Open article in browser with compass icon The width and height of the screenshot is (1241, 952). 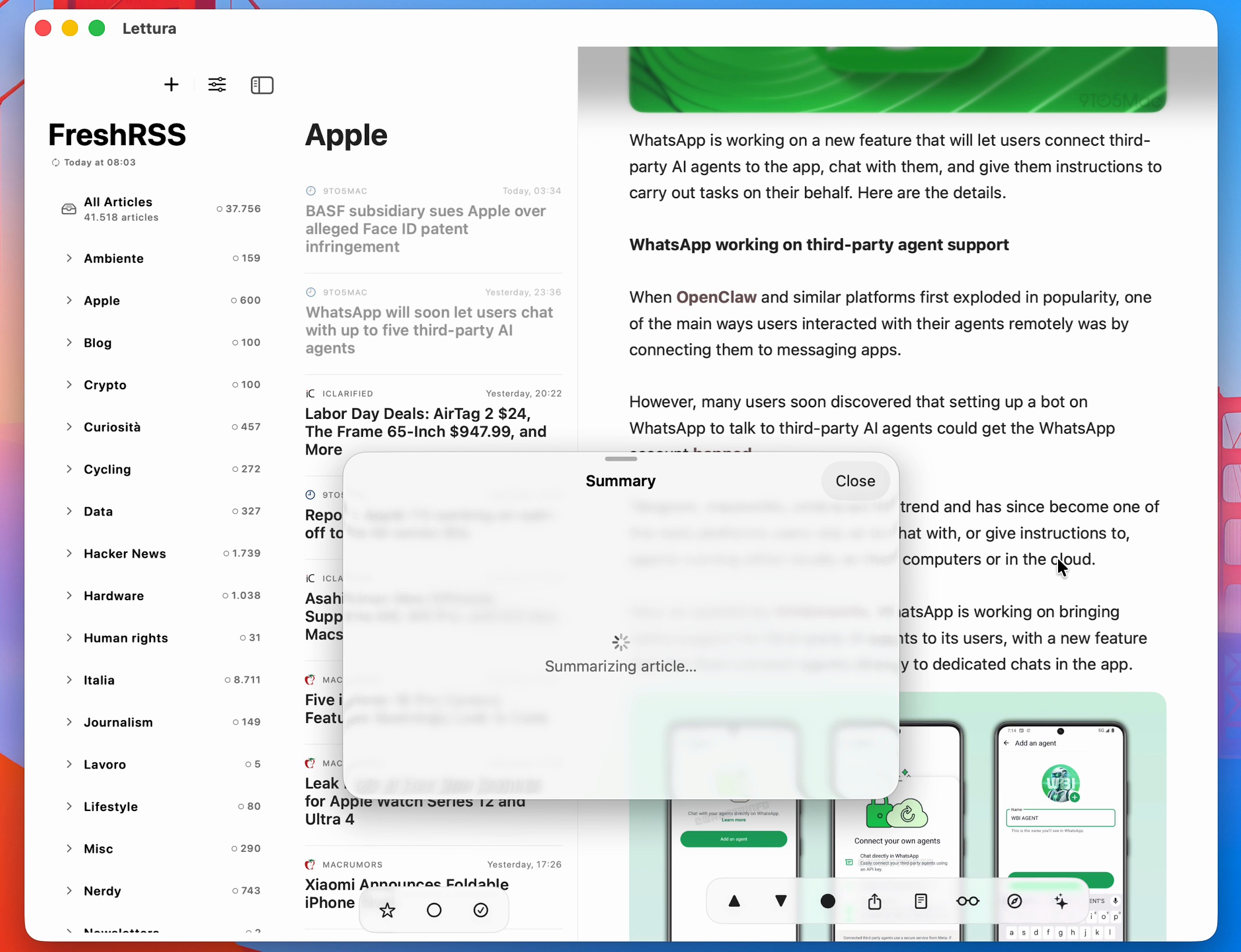[1014, 901]
